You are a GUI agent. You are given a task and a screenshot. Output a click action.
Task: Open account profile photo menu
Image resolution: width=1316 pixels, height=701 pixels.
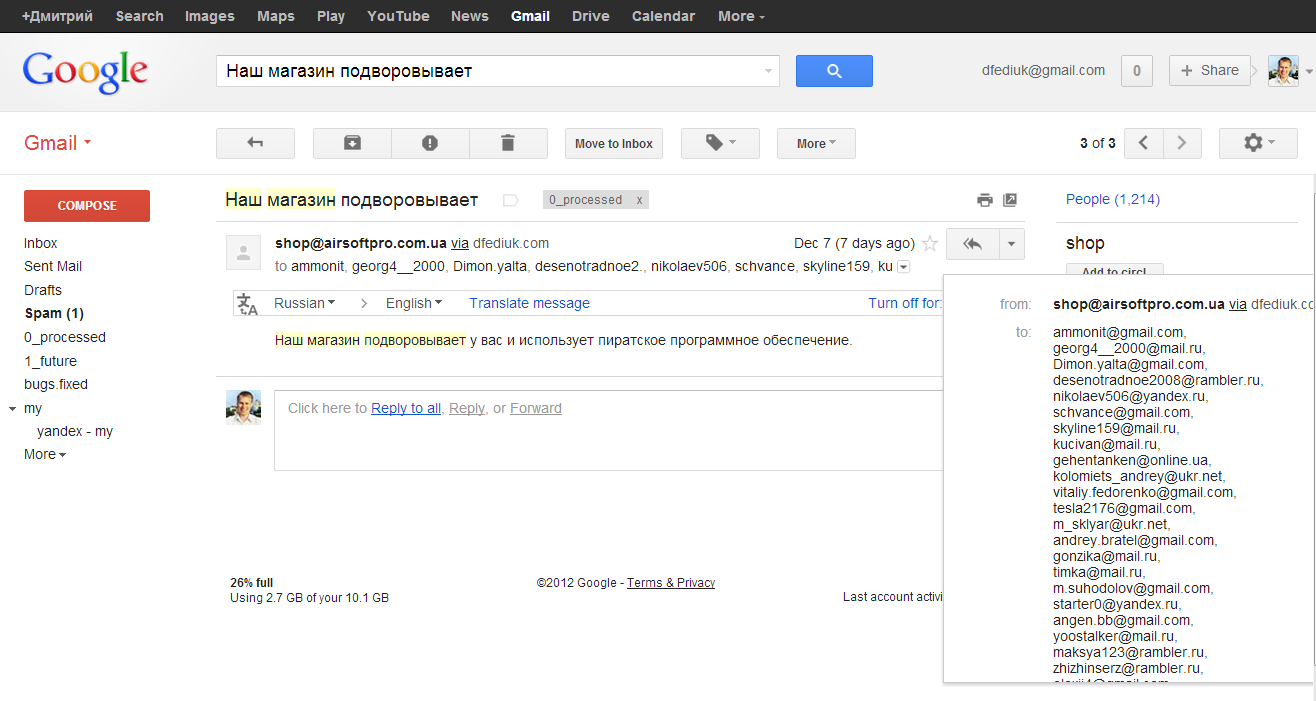[1284, 71]
